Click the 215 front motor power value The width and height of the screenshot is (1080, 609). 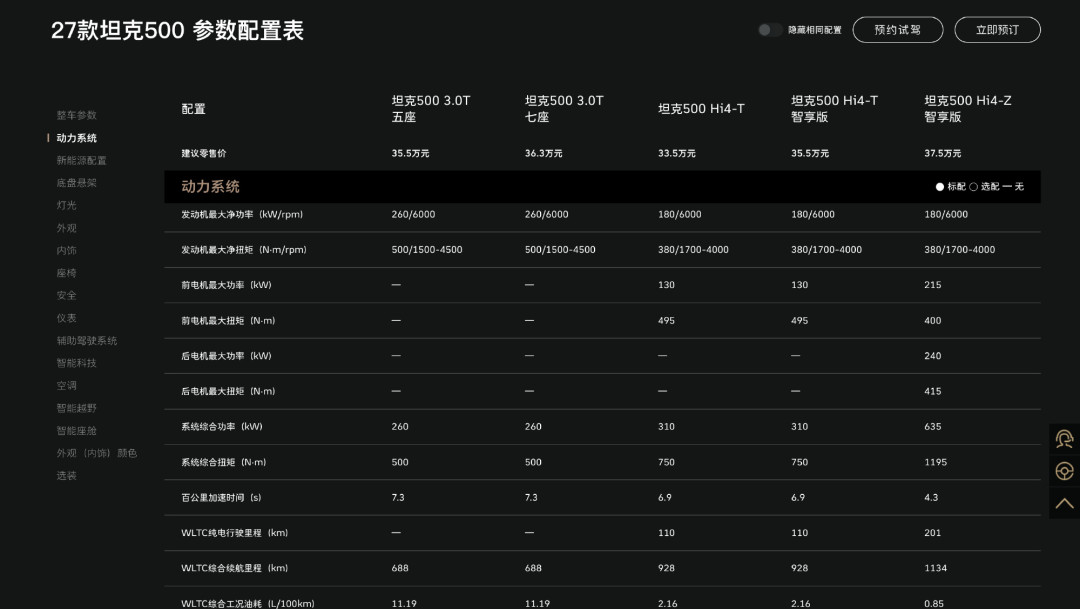[933, 285]
